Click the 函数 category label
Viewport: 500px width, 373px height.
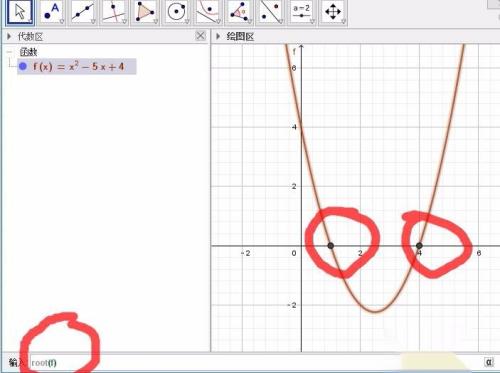[28, 52]
